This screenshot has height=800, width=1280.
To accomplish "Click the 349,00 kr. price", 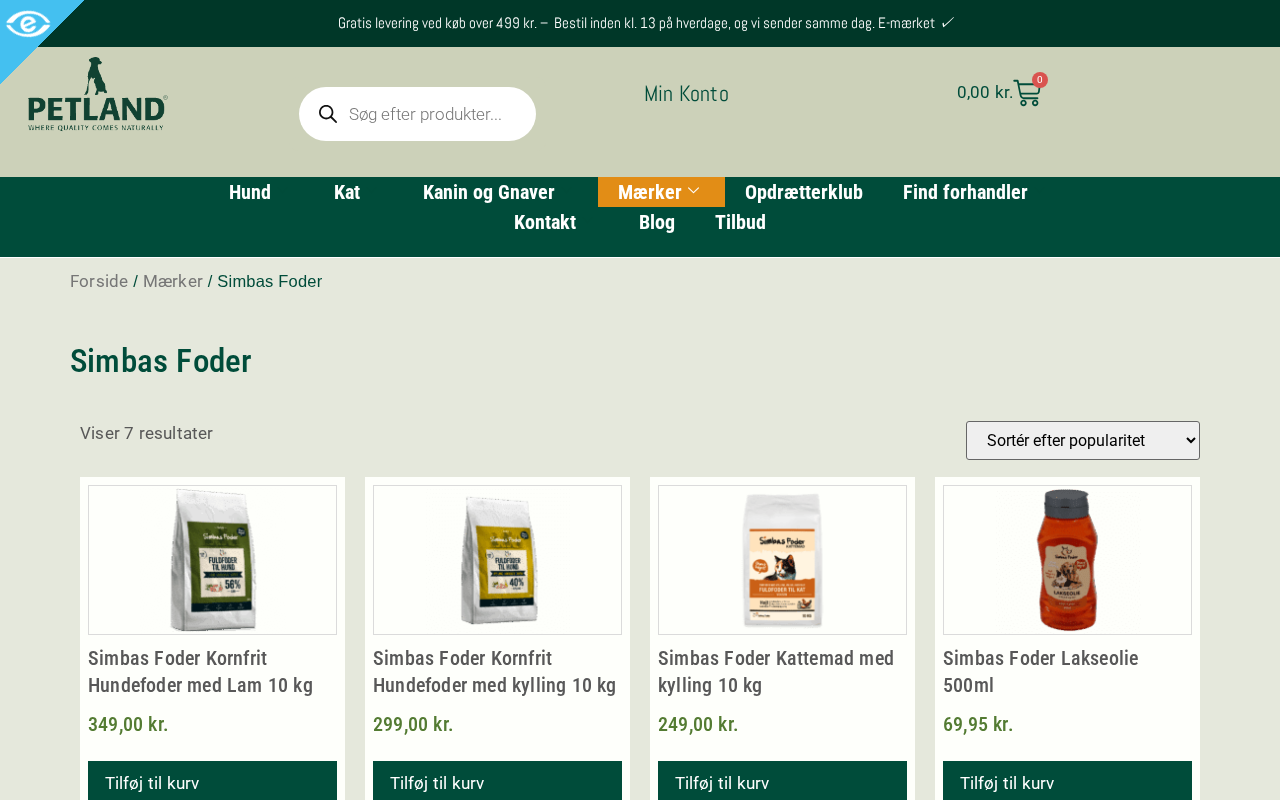I will (x=128, y=724).
